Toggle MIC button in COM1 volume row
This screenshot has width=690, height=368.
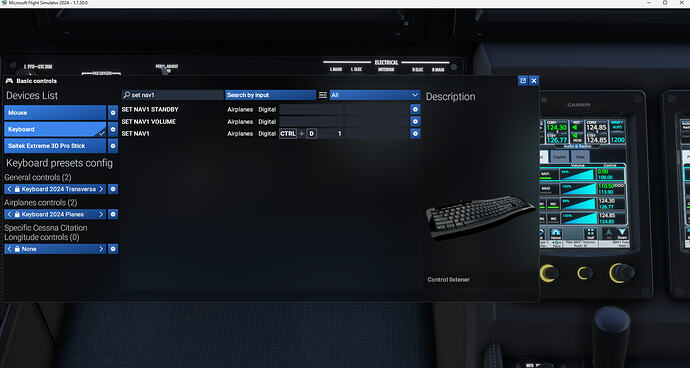(x=554, y=204)
